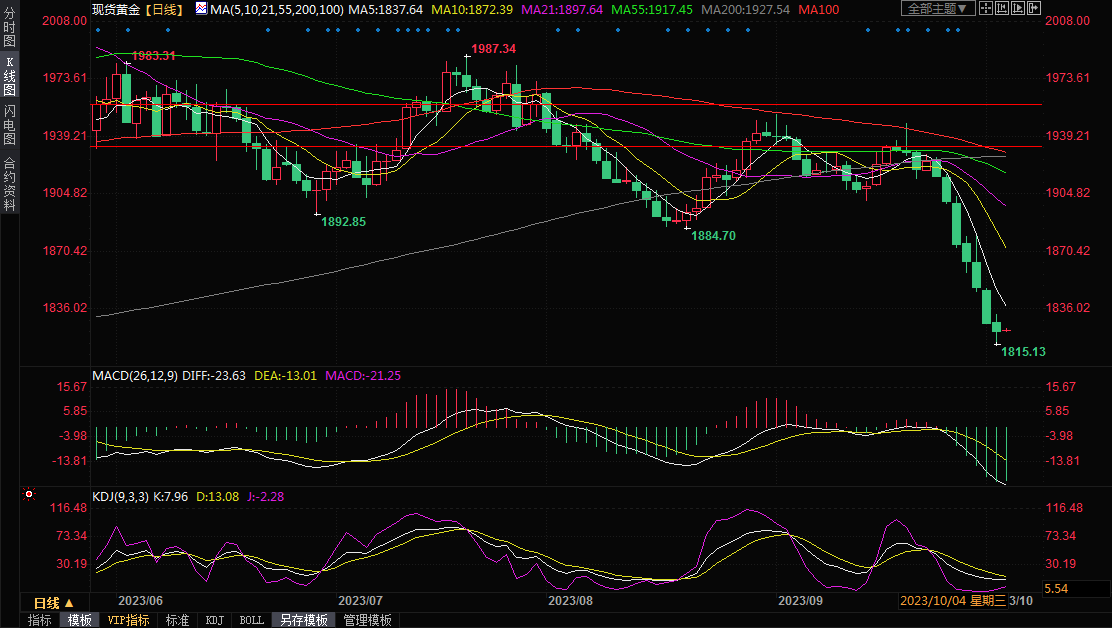Expand the 日线 period selector
This screenshot has height=628, width=1112.
(x=53, y=603)
